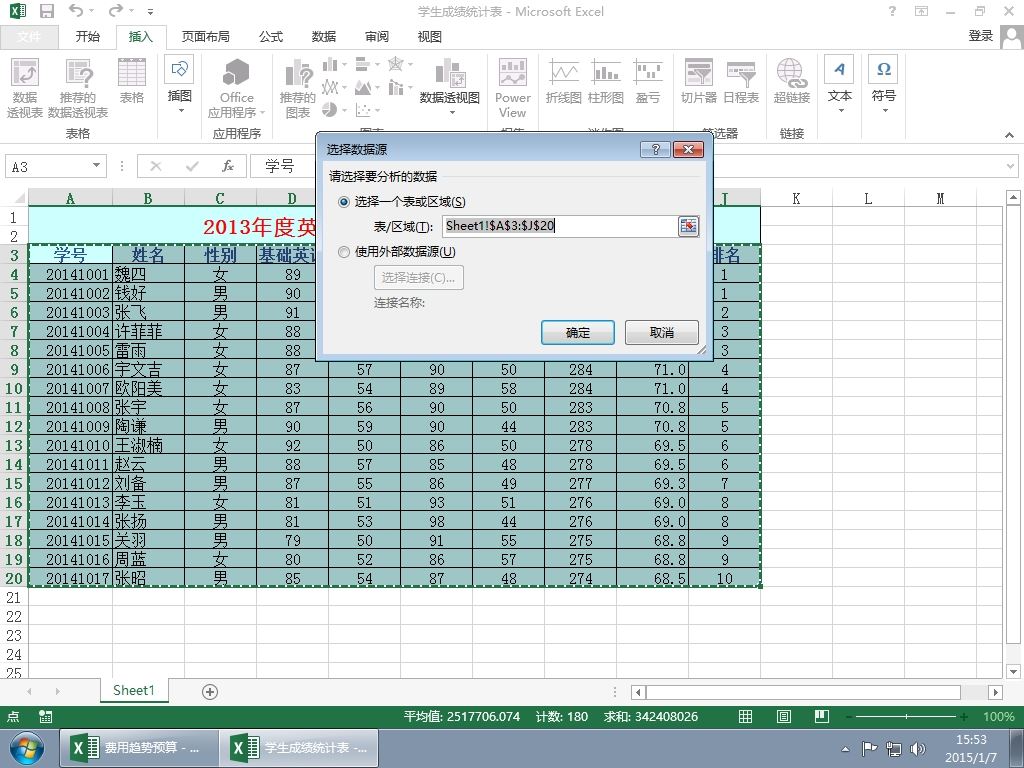Click vertical scrollbar down arrow
The width and height of the screenshot is (1024, 768).
[x=1013, y=671]
